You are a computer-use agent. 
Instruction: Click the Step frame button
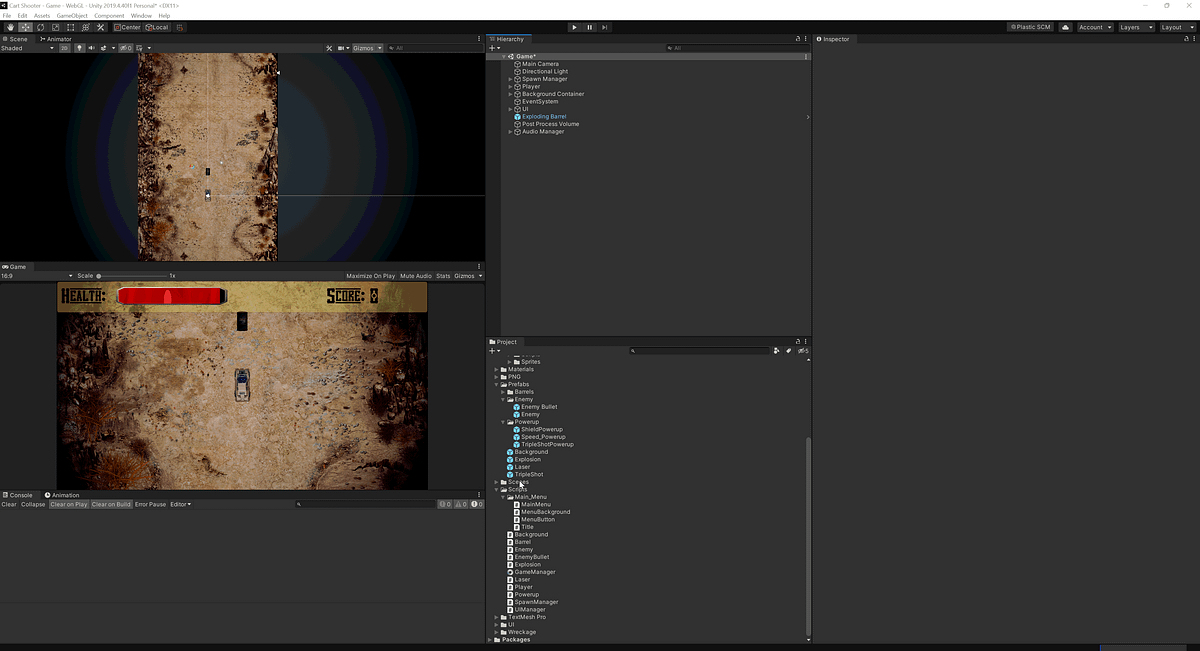click(x=604, y=27)
